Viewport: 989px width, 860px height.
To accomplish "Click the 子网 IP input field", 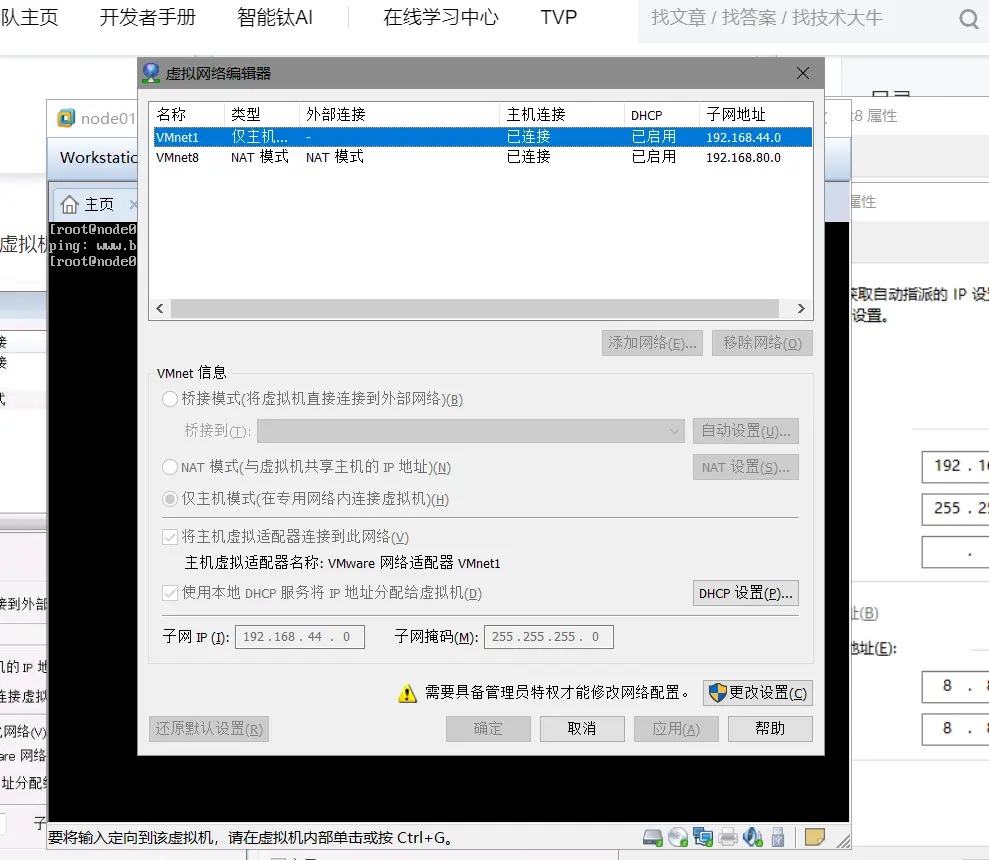I will point(300,637).
